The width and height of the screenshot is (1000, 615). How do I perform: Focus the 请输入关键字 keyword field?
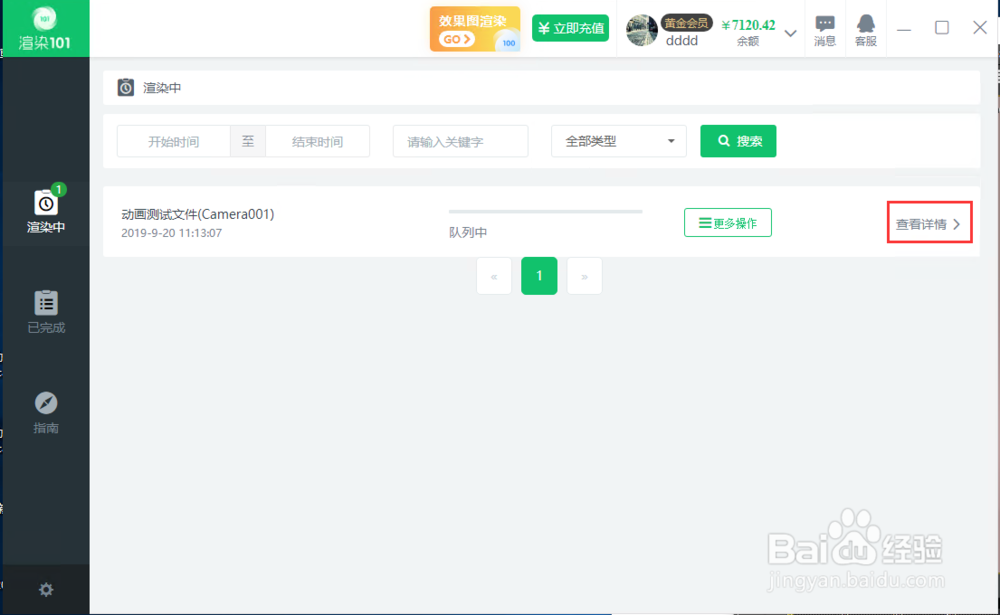coord(460,141)
